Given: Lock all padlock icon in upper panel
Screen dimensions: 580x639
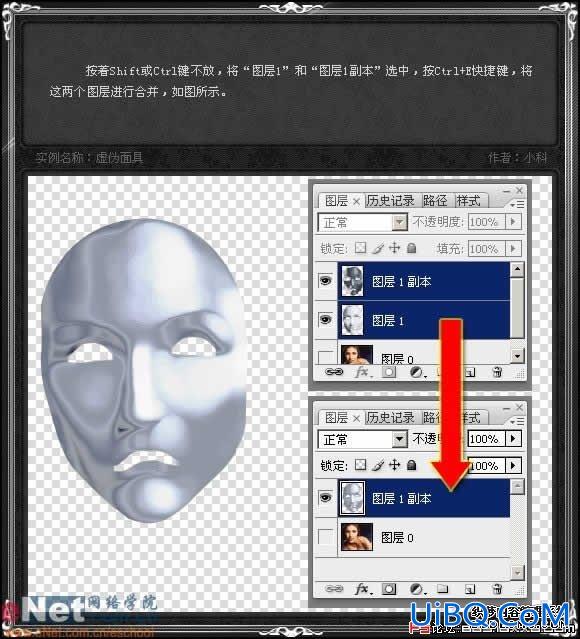Looking at the screenshot, I should (x=412, y=248).
